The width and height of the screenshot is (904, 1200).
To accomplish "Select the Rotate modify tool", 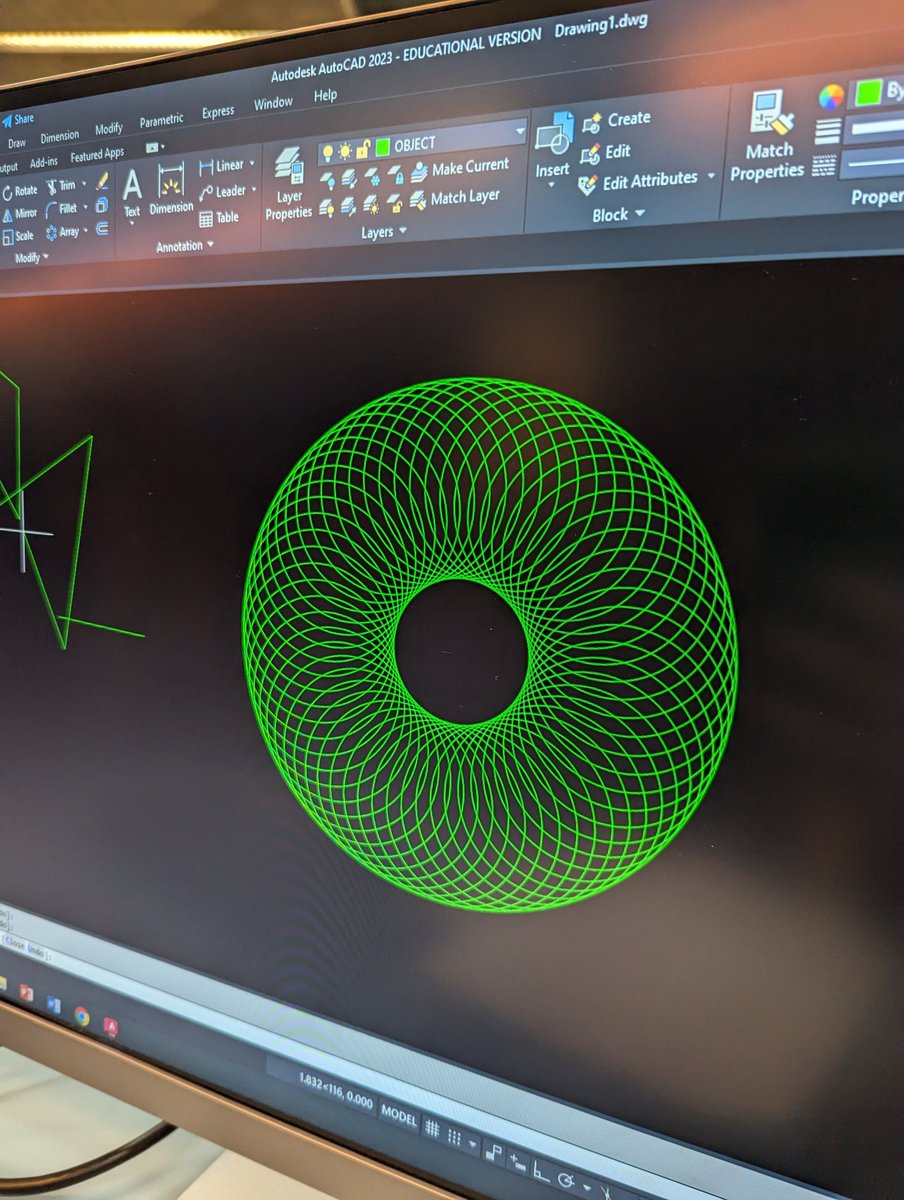I will tap(20, 191).
